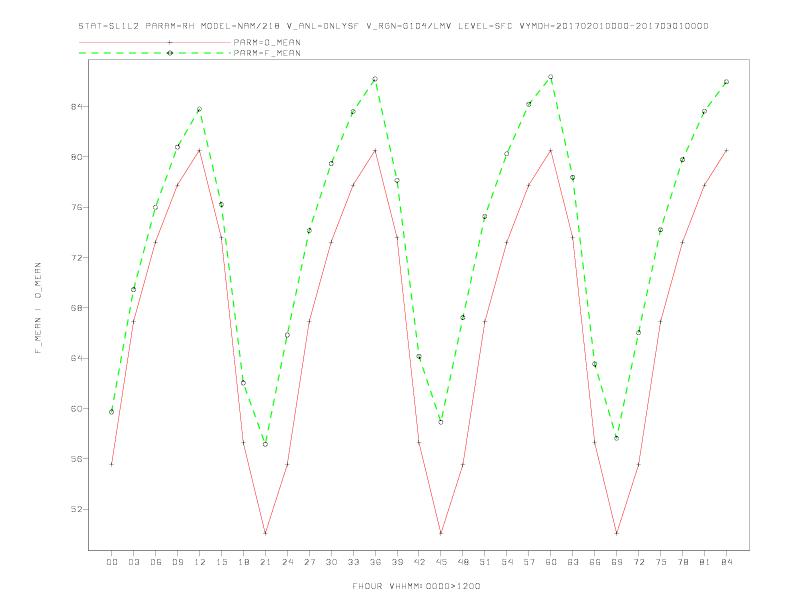Image resolution: width=792 pixels, height=612 pixels.
Task: Click the x-axis tick label 15
Action: [221, 562]
